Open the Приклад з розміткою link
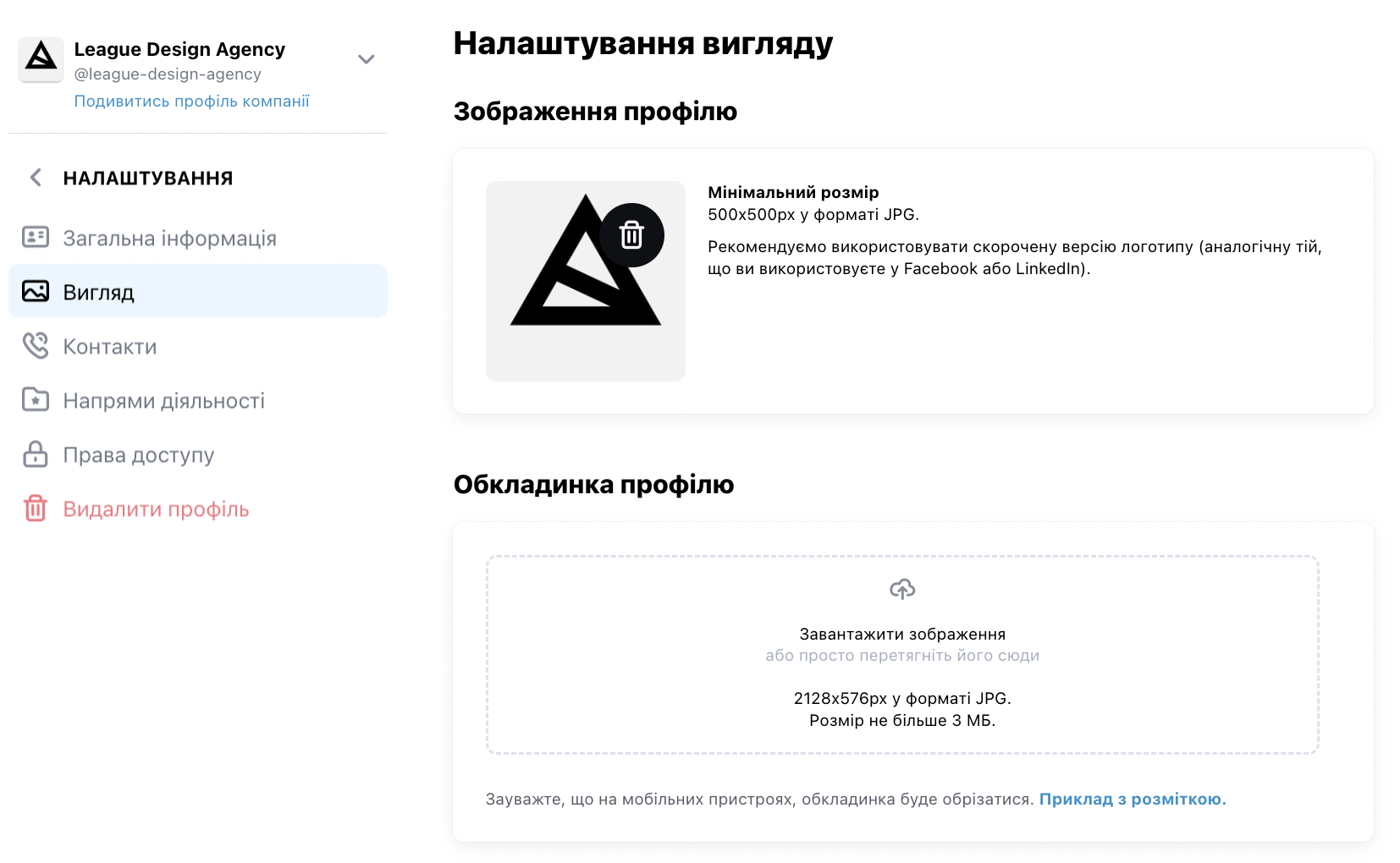This screenshot has height=863, width=1400. pos(1133,799)
